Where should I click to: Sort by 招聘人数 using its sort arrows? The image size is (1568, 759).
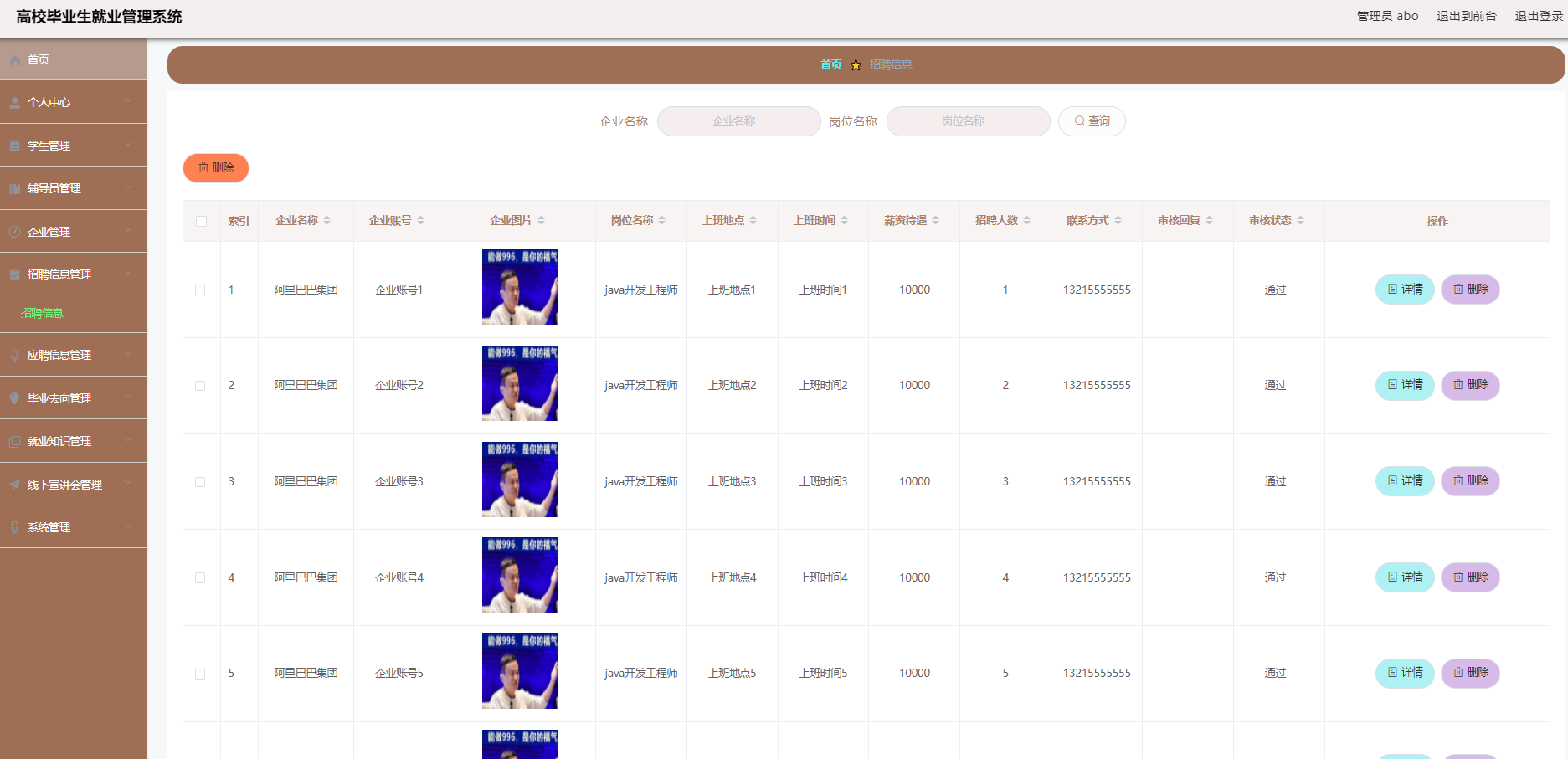point(1027,221)
